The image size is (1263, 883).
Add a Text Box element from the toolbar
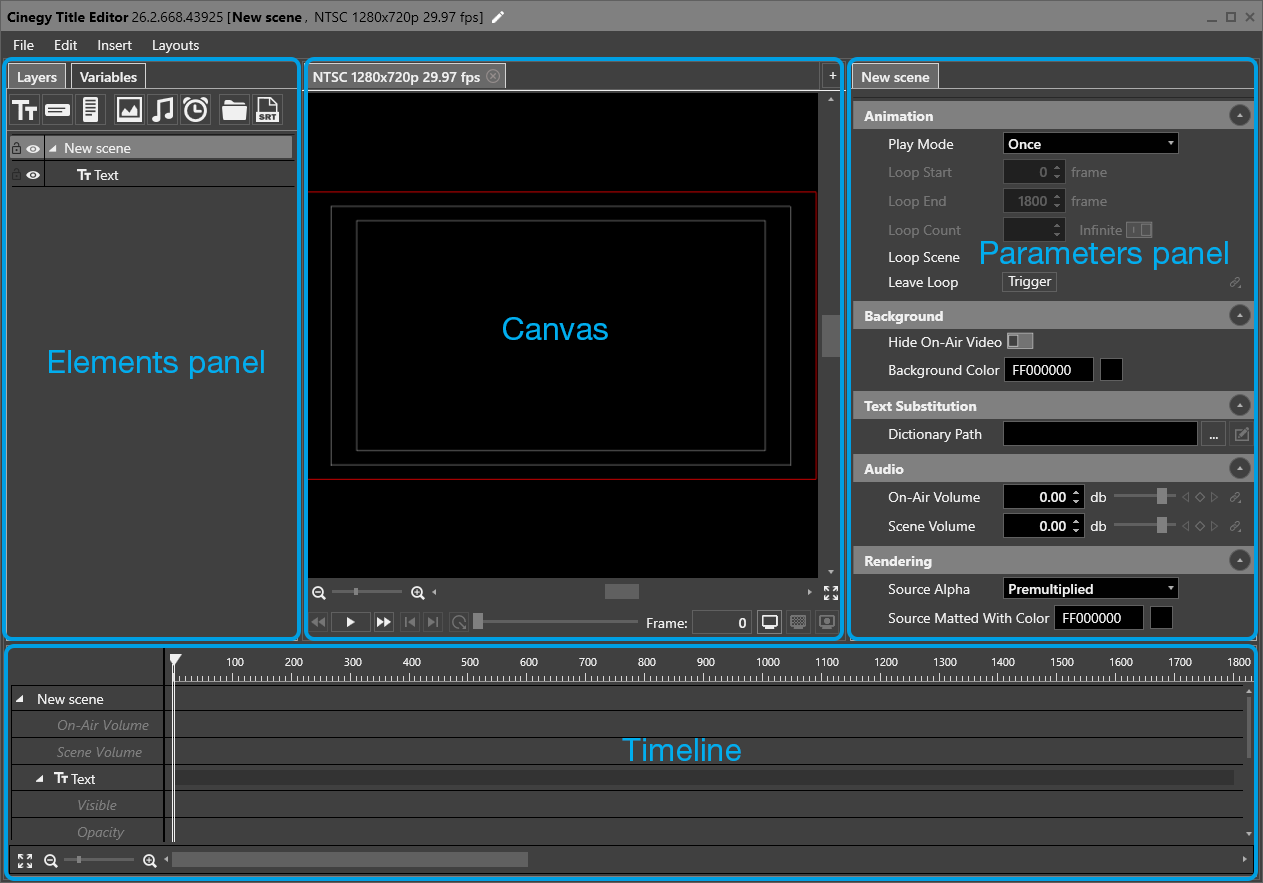[x=57, y=110]
